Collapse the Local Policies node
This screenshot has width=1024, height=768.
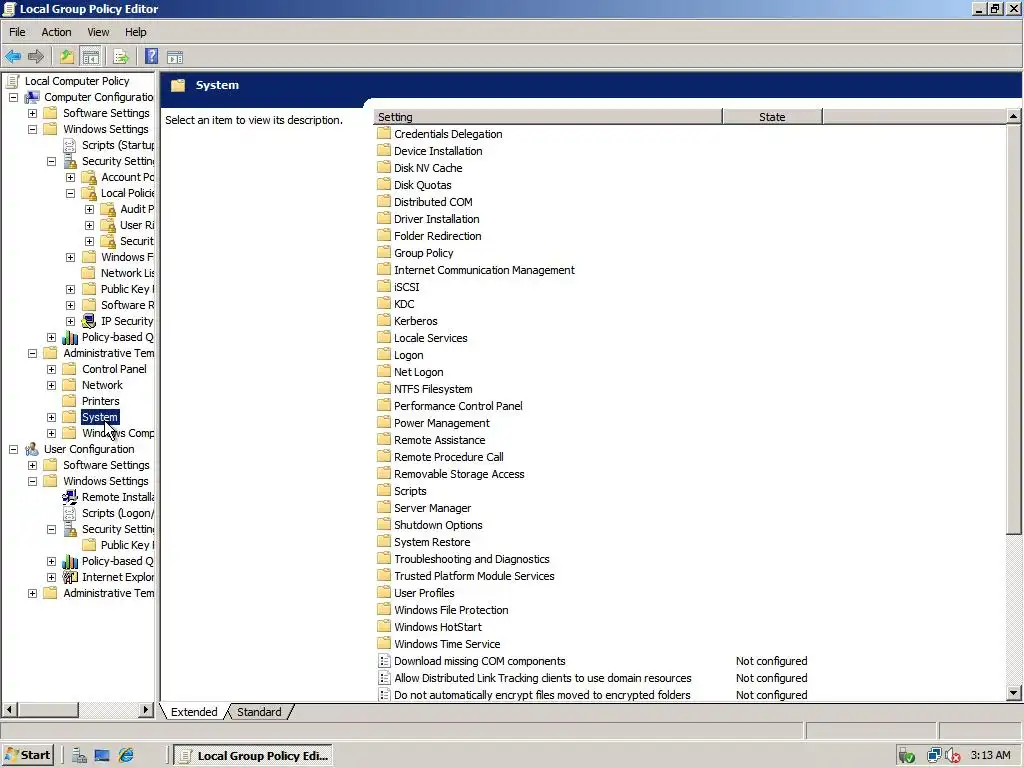[71, 193]
